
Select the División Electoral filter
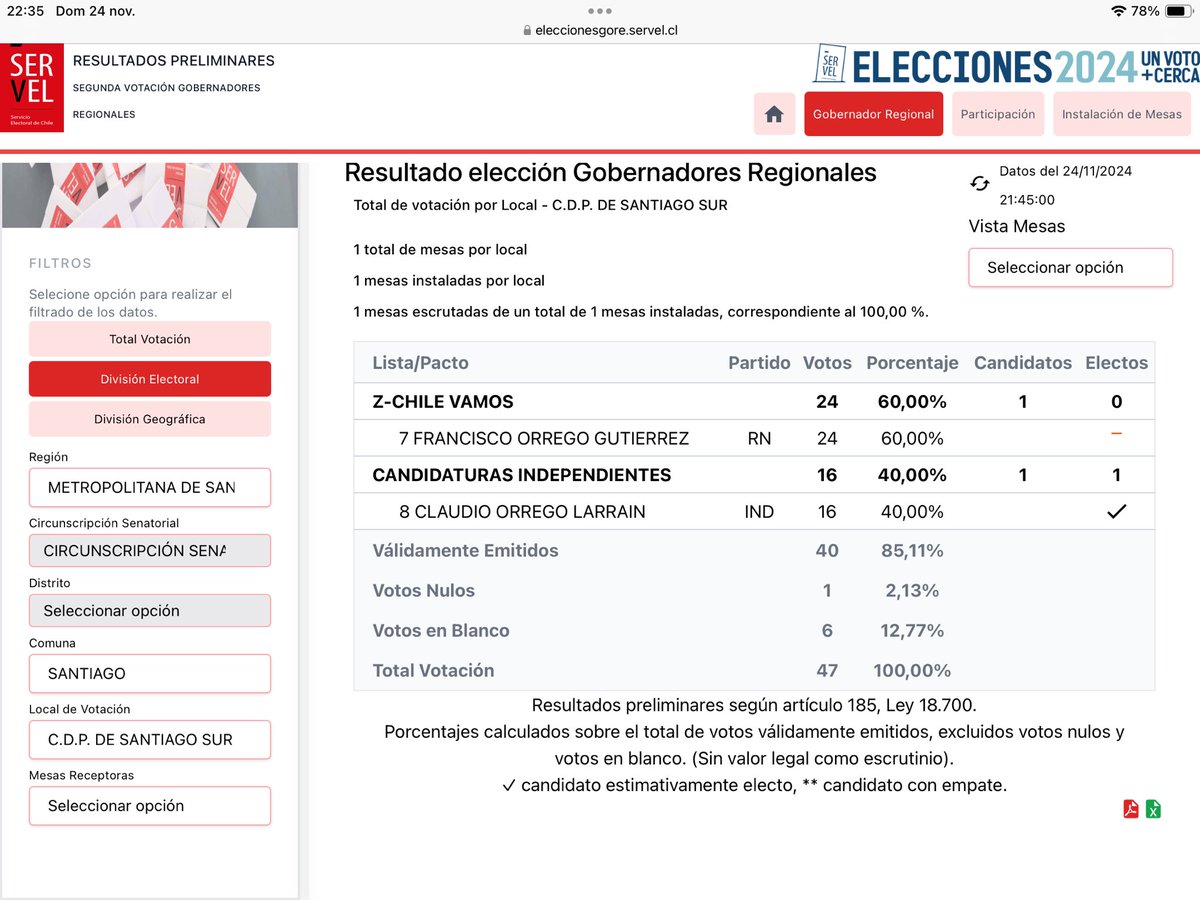point(150,379)
